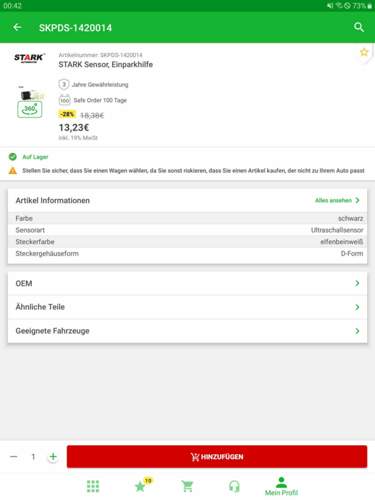
Task: Open Alles ansehen link
Action: [337, 200]
